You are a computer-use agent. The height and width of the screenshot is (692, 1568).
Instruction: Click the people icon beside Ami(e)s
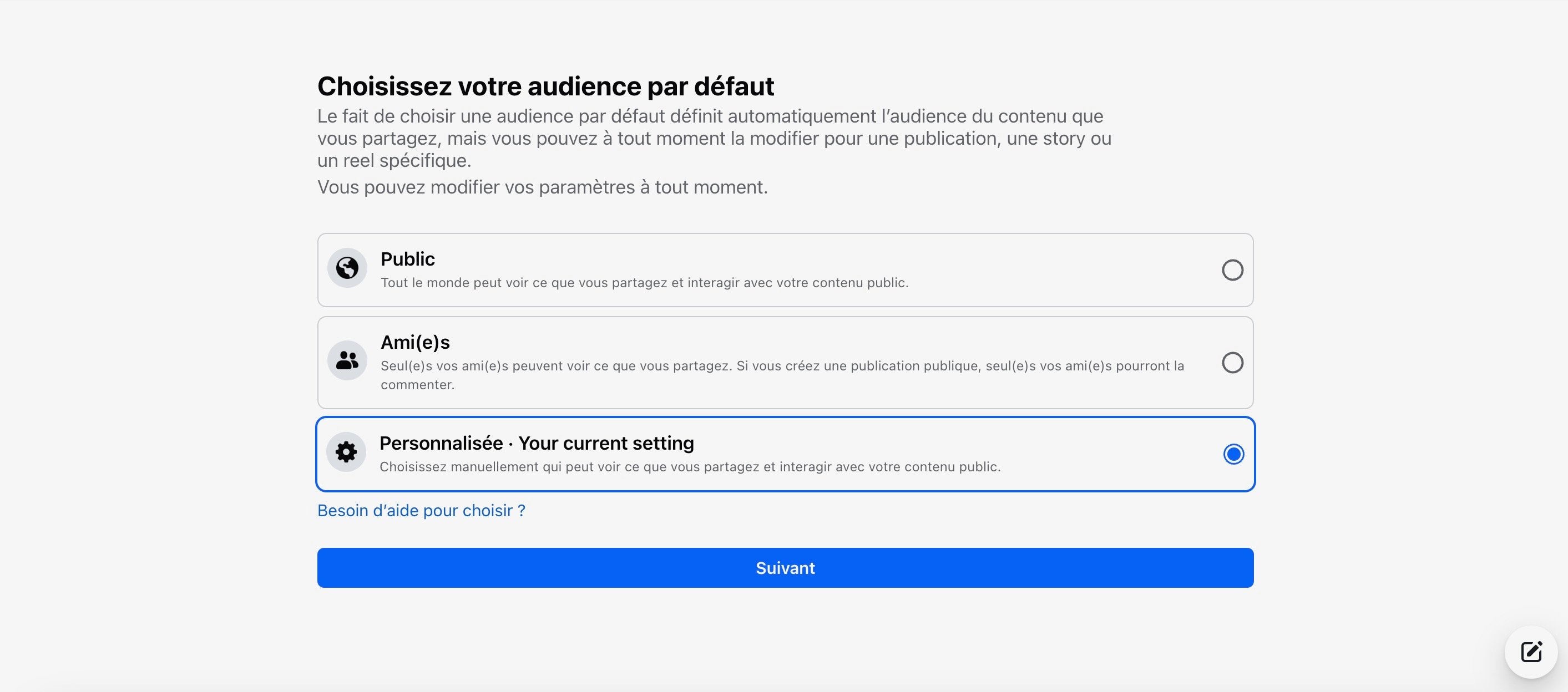(347, 362)
